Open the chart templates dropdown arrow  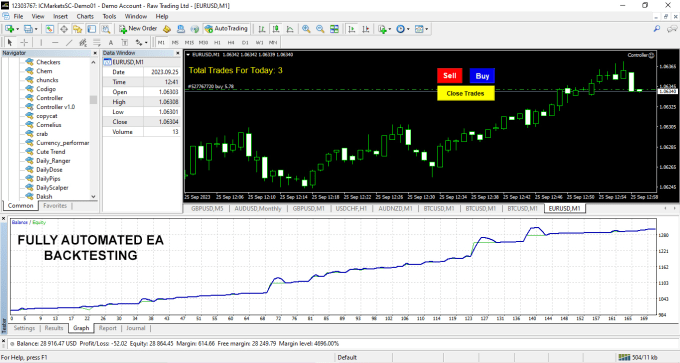pyautogui.click(x=427, y=29)
